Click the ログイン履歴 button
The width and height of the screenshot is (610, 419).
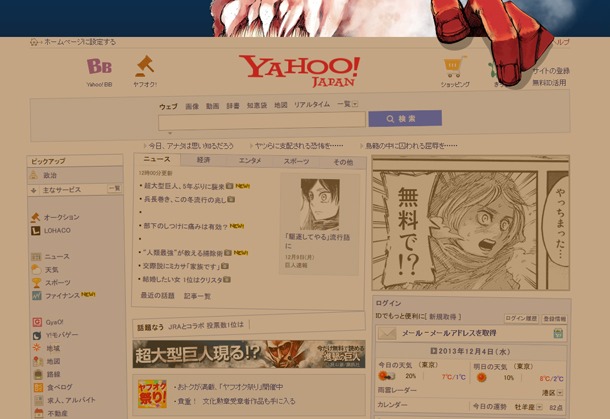pos(521,319)
